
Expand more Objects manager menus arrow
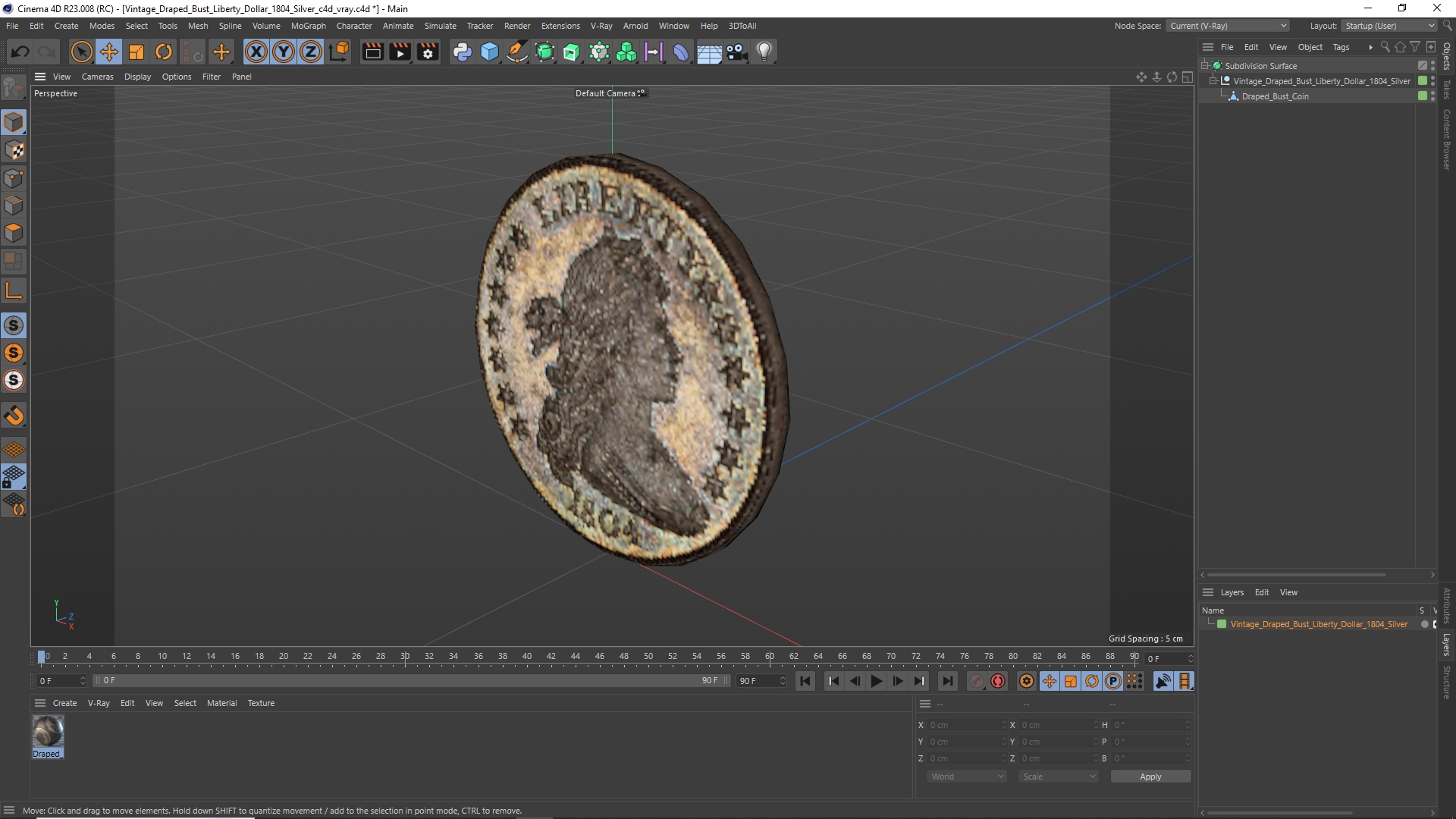point(1370,47)
